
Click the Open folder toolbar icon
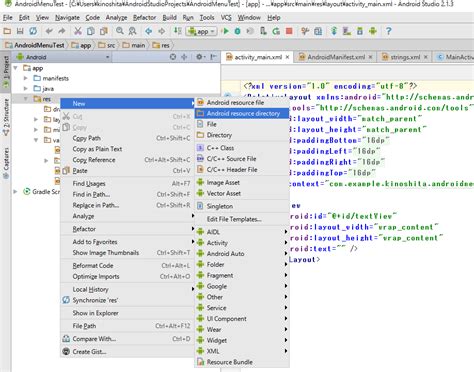pos(7,31)
